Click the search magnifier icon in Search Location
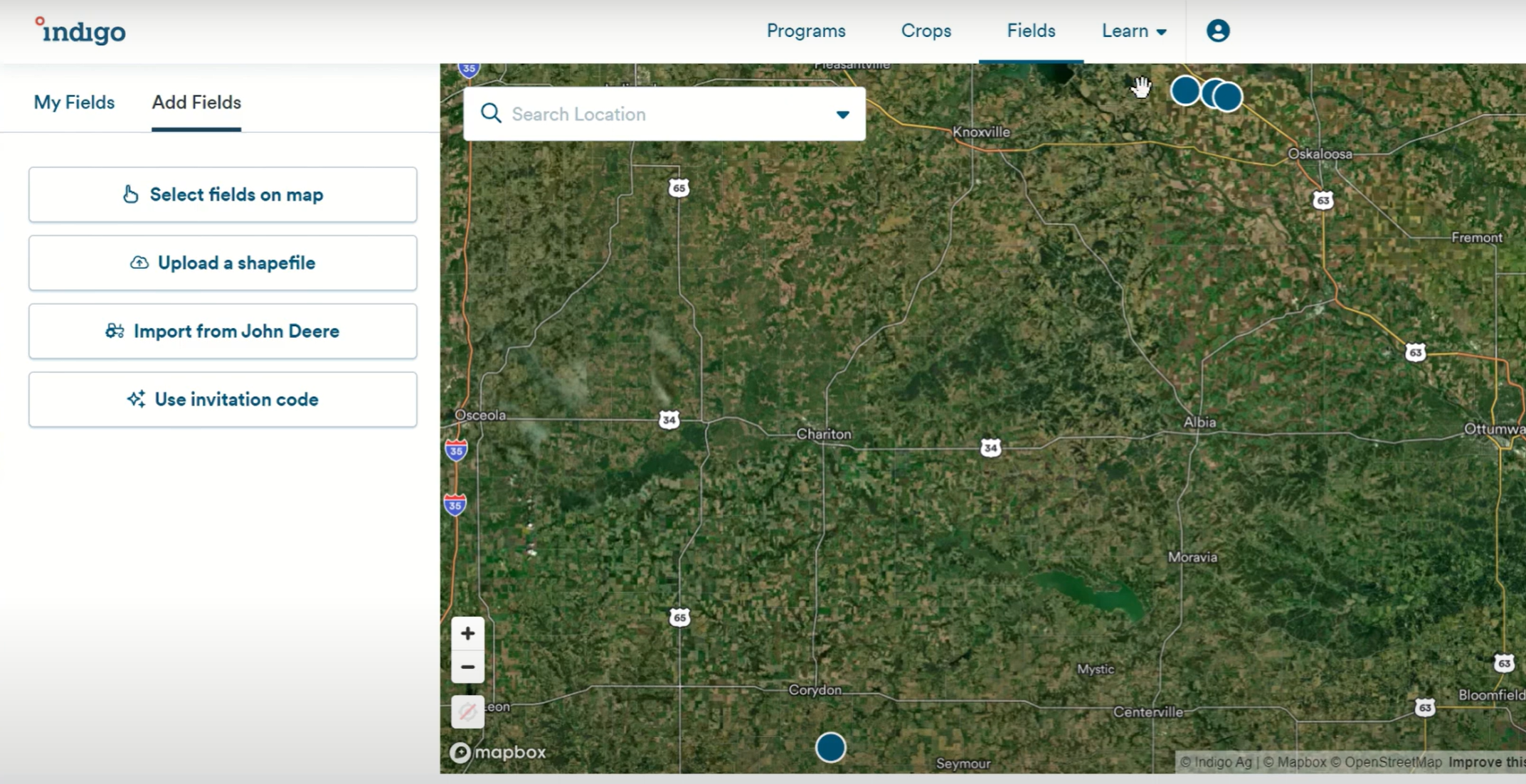 click(492, 114)
